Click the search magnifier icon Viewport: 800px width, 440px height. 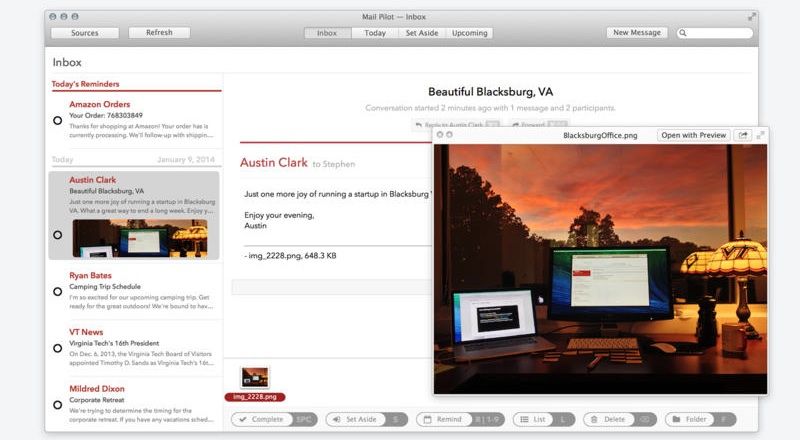tap(683, 33)
